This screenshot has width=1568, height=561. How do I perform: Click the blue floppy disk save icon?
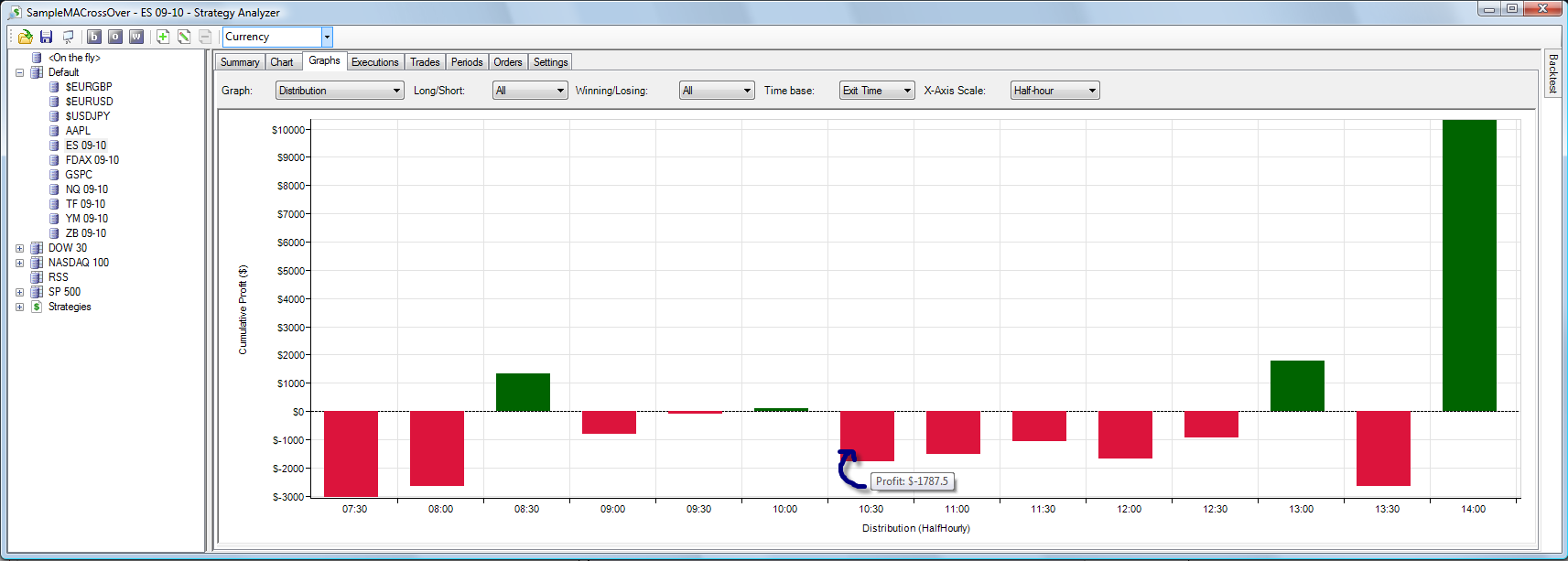47,37
